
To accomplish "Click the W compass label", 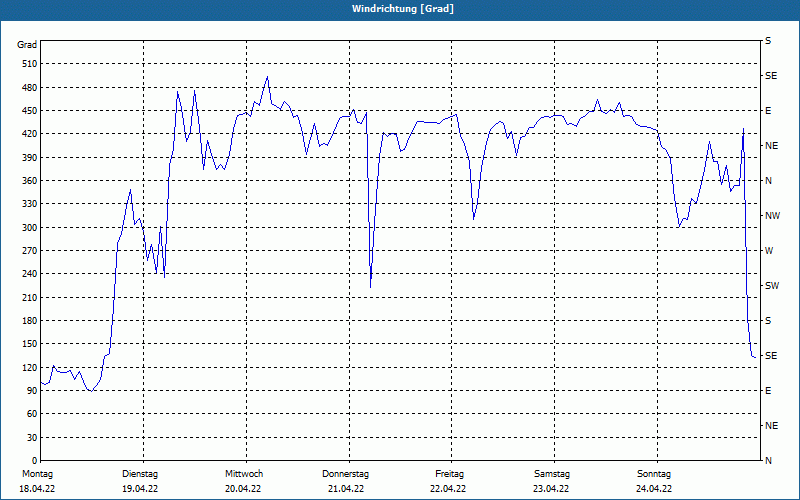I will (769, 251).
